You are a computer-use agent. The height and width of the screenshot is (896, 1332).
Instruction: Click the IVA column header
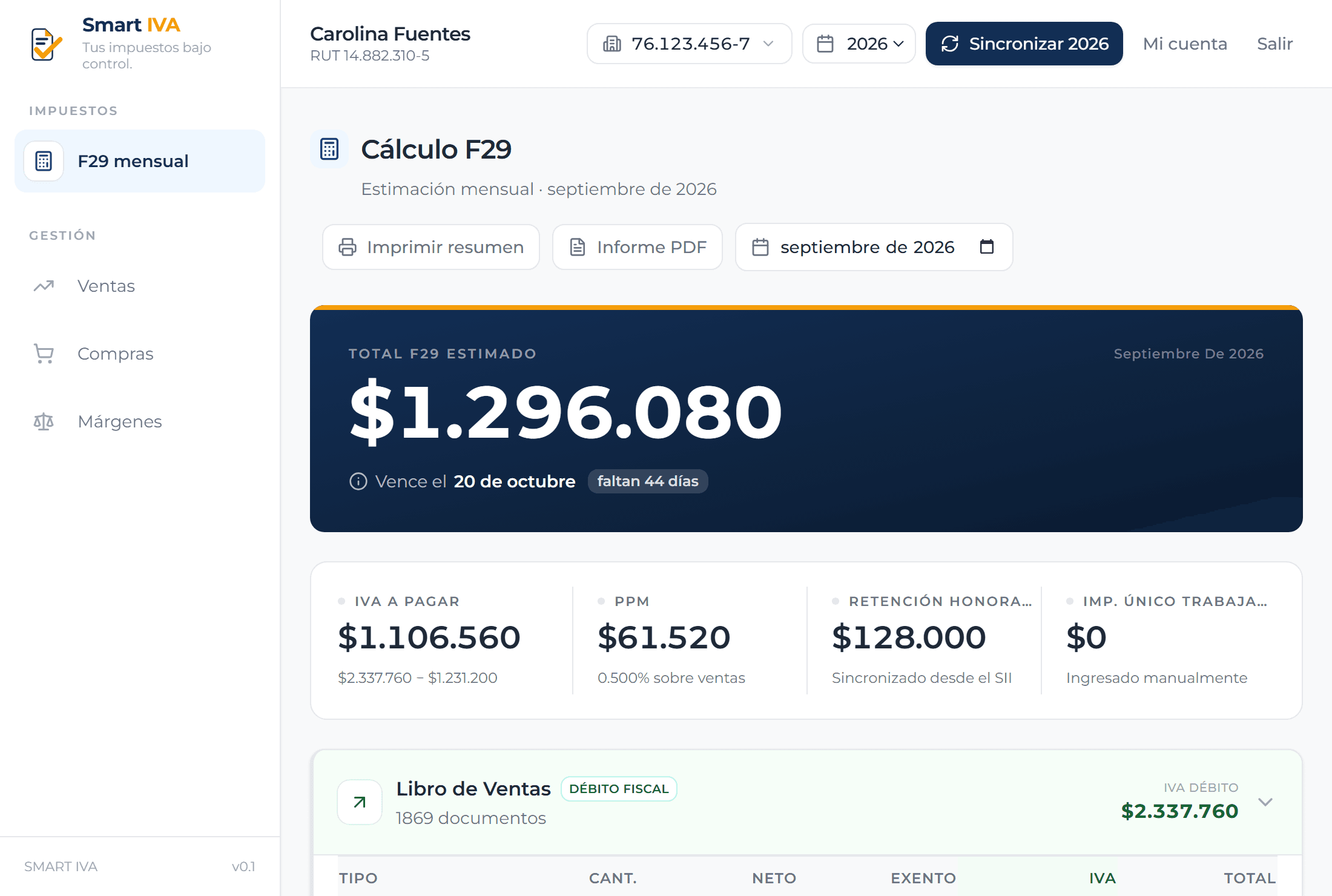click(x=1103, y=878)
